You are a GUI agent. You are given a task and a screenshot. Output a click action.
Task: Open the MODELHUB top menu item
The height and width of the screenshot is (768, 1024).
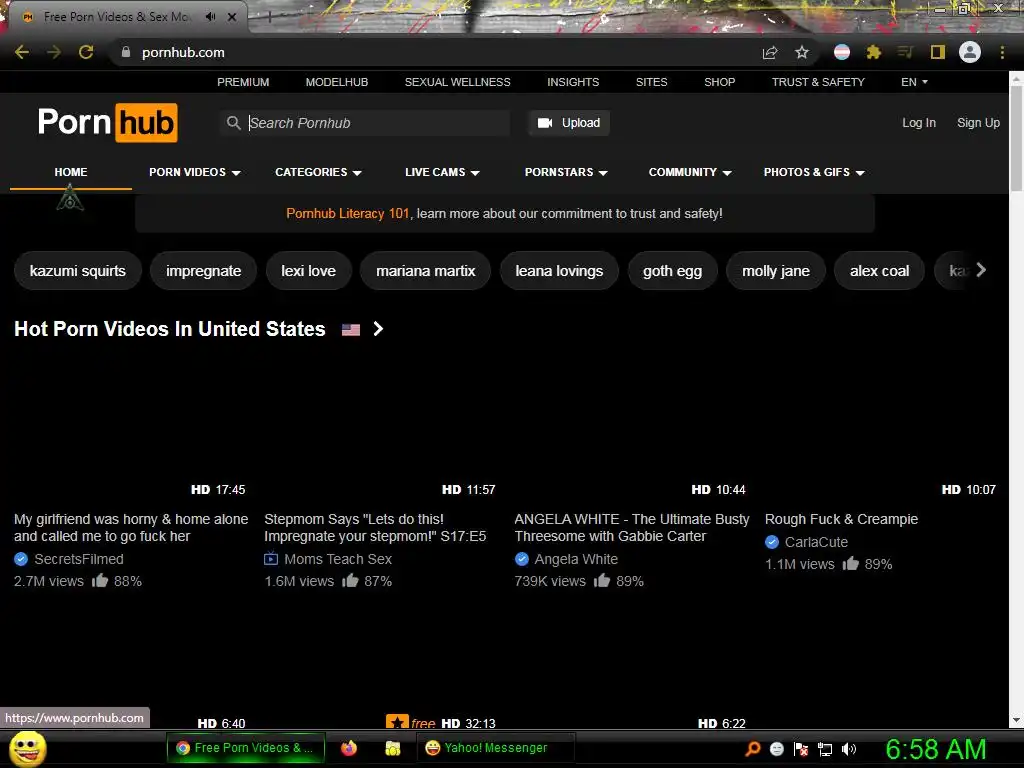(x=337, y=82)
